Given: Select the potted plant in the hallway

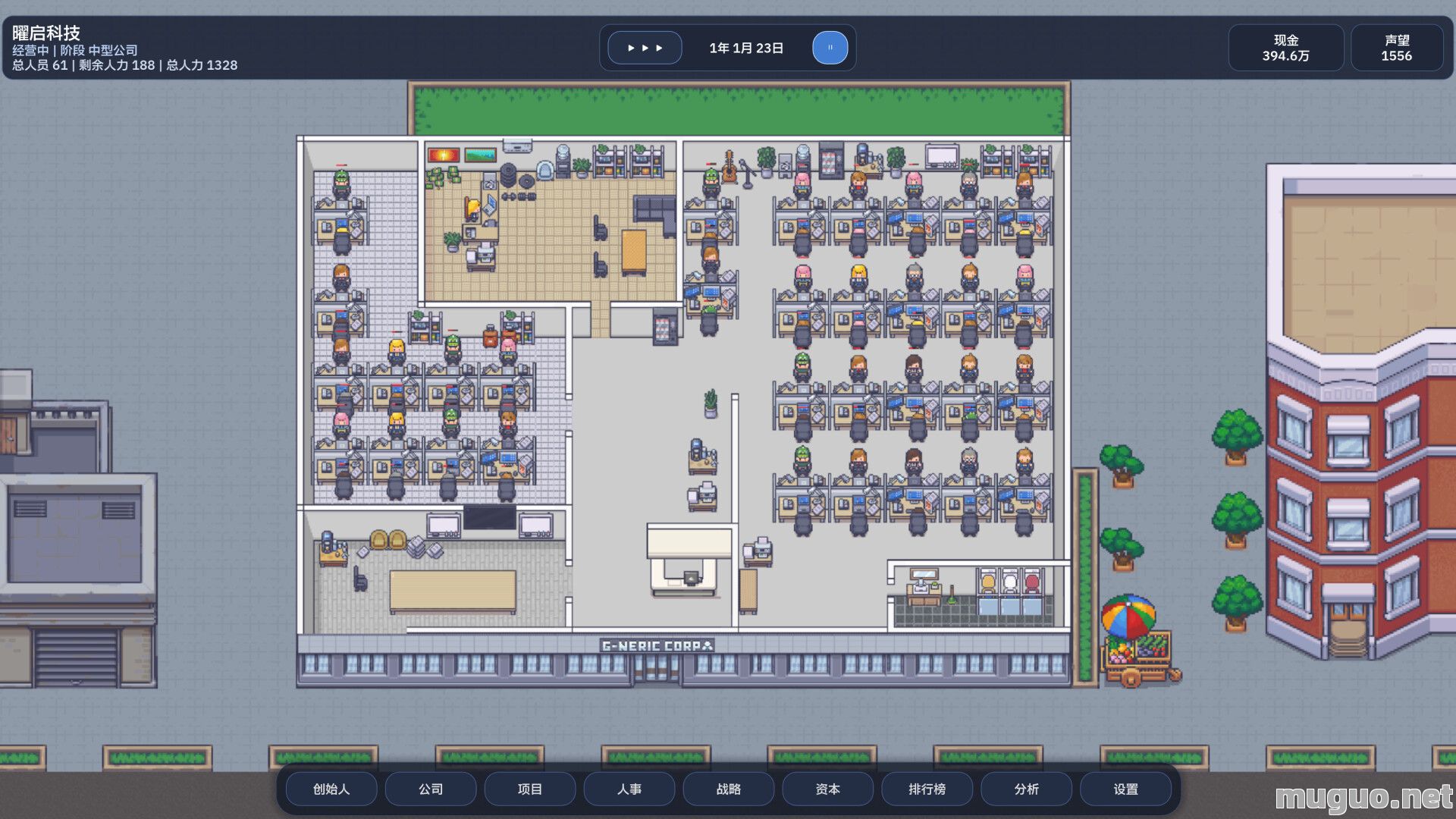Looking at the screenshot, I should 711,403.
